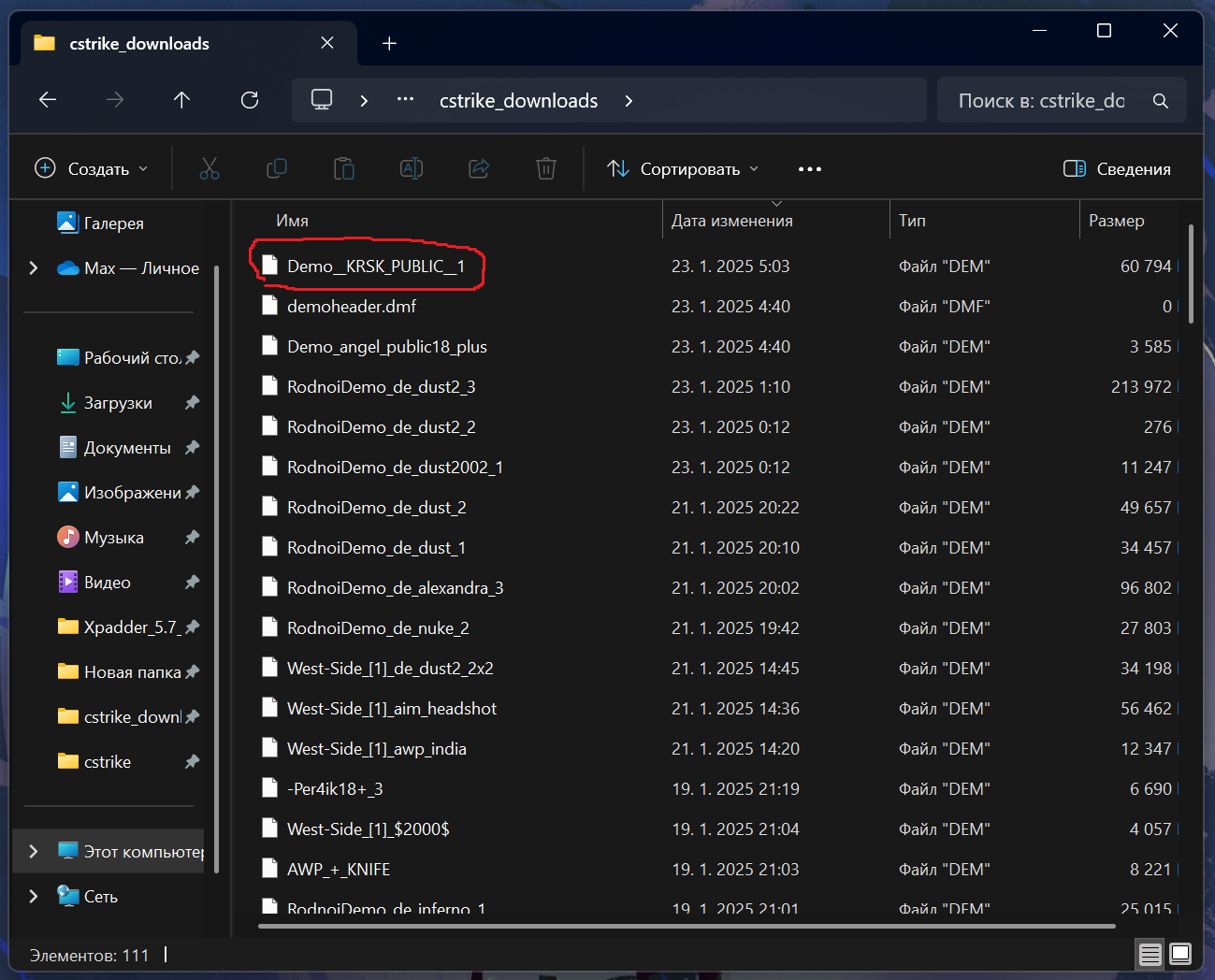Click the vertical scrollbar in file list

point(1191,276)
